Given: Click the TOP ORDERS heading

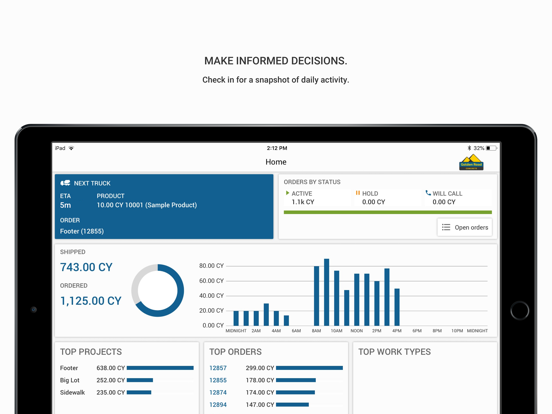Looking at the screenshot, I should pos(235,352).
